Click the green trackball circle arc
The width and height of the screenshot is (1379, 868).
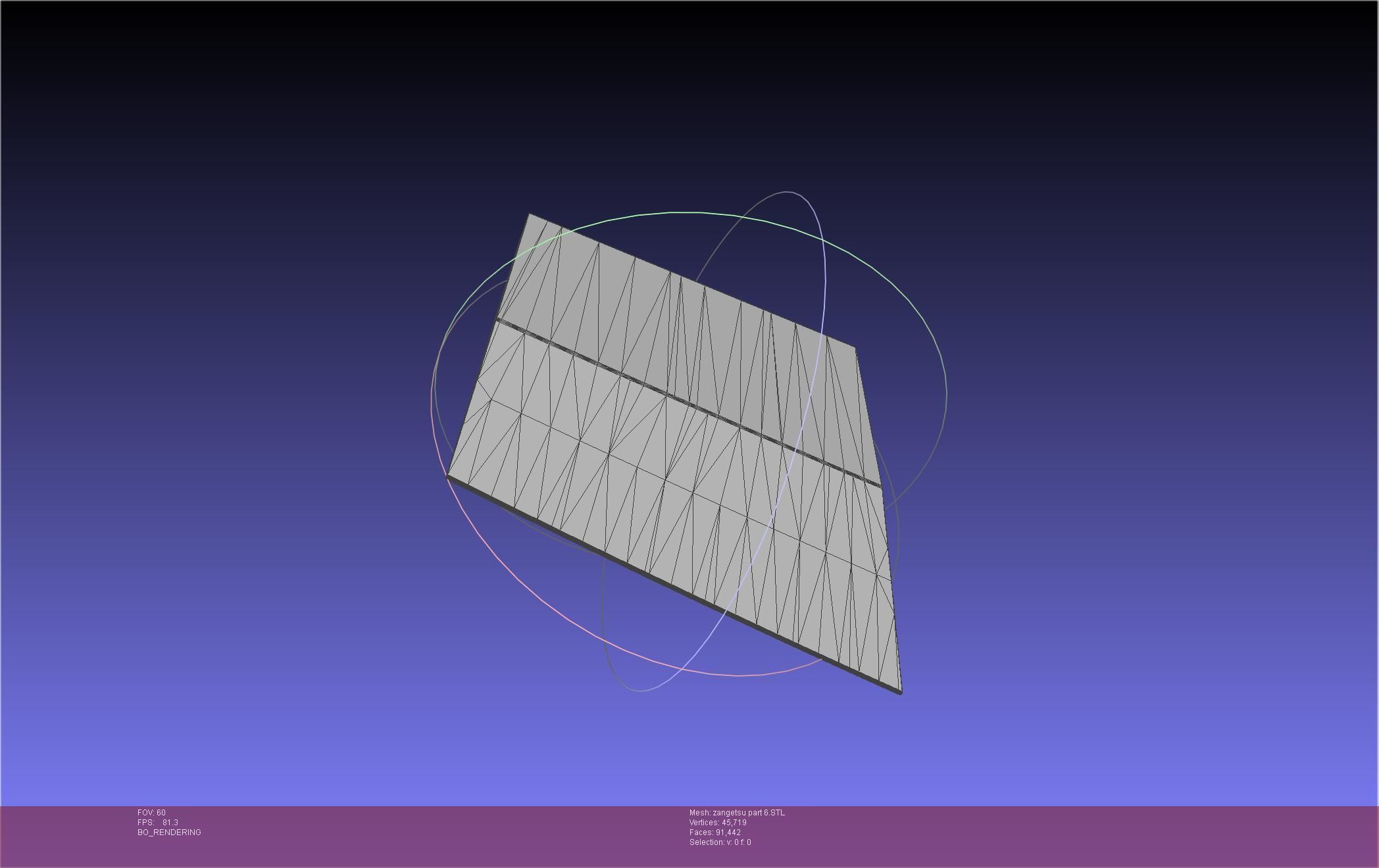688,212
